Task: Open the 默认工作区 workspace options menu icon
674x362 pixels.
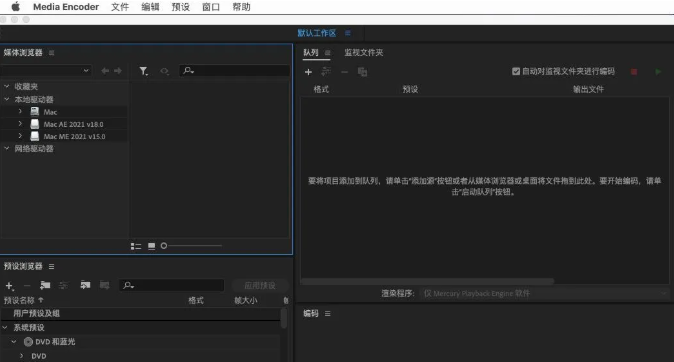Action: pos(348,33)
